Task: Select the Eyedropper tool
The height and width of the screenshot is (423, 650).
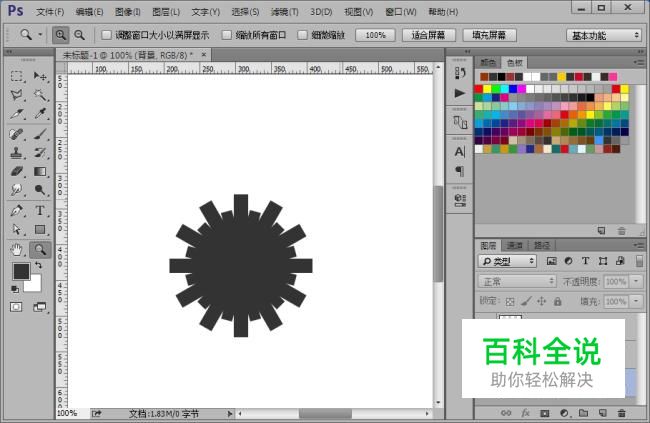Action: [40, 114]
